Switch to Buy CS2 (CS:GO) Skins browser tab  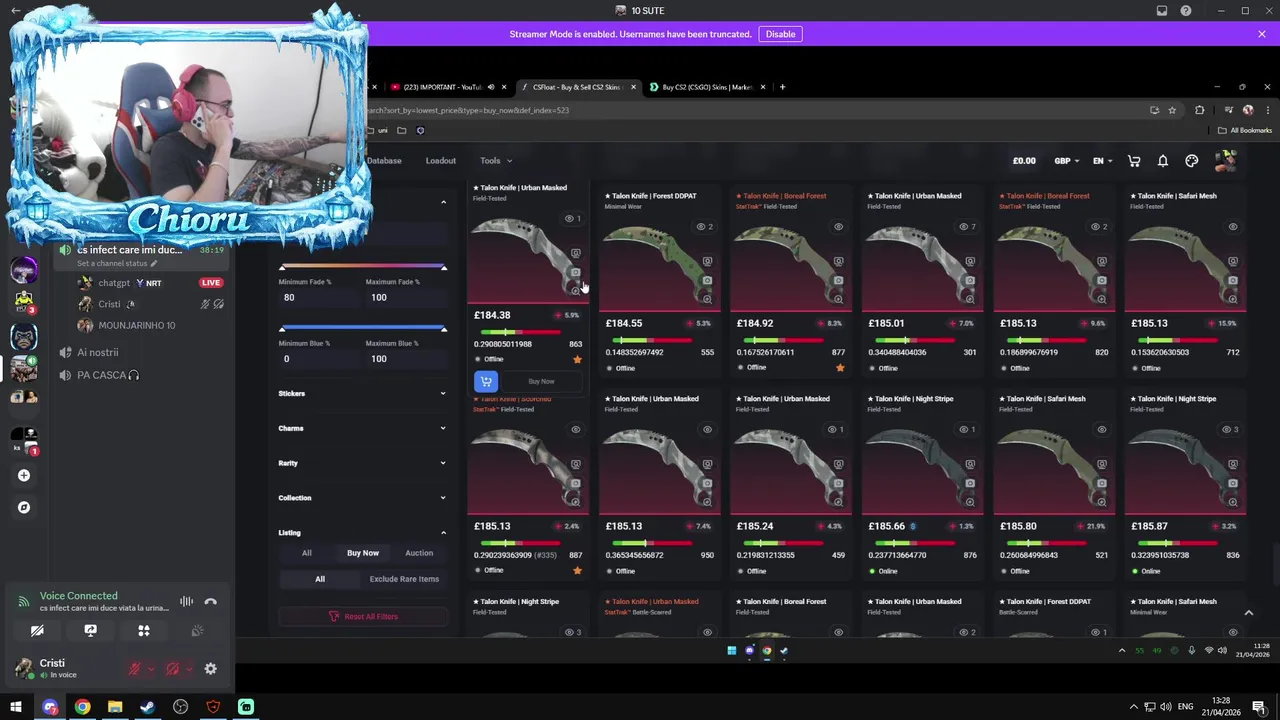coord(708,87)
